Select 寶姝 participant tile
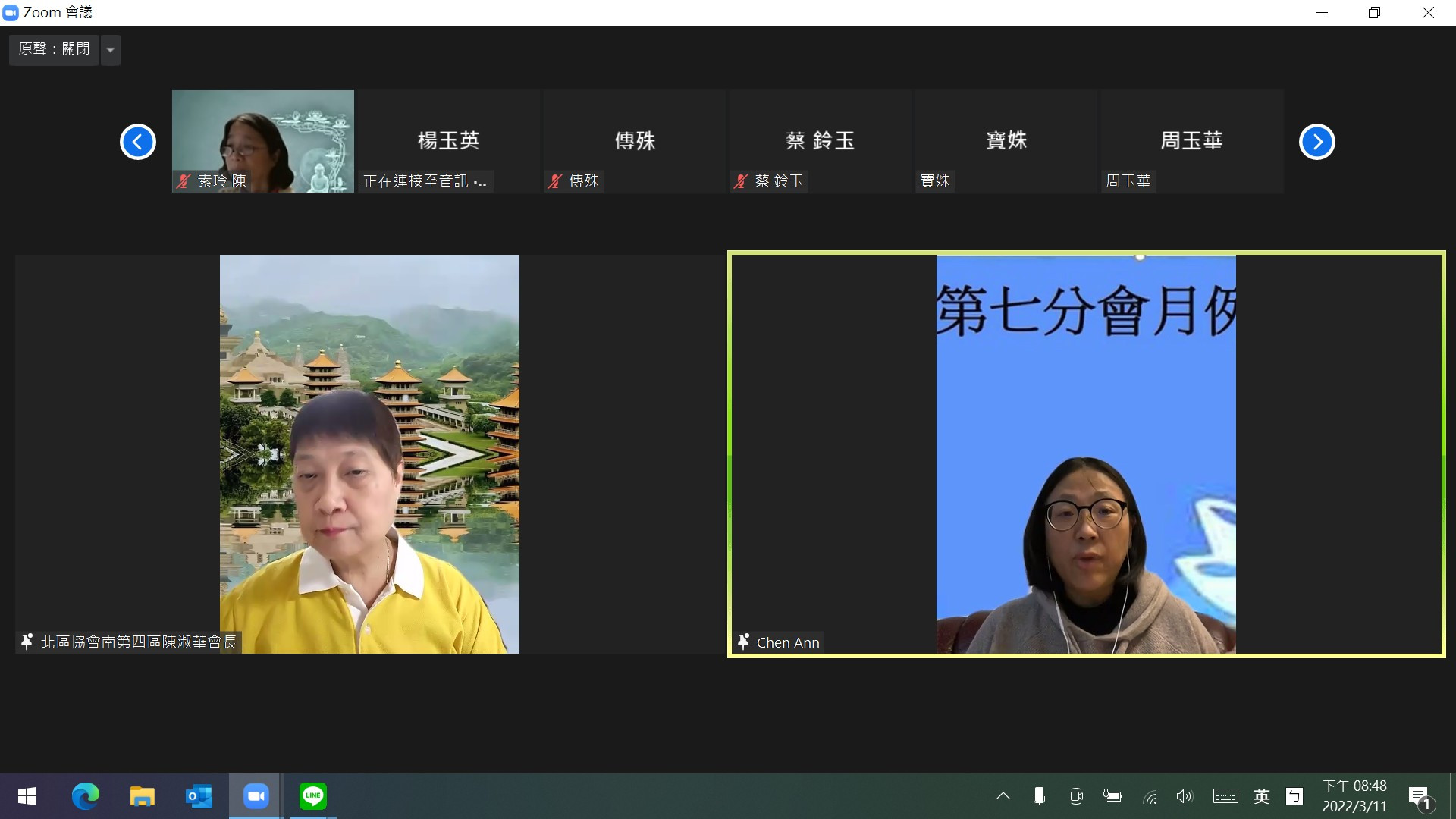This screenshot has height=819, width=1456. click(1006, 141)
